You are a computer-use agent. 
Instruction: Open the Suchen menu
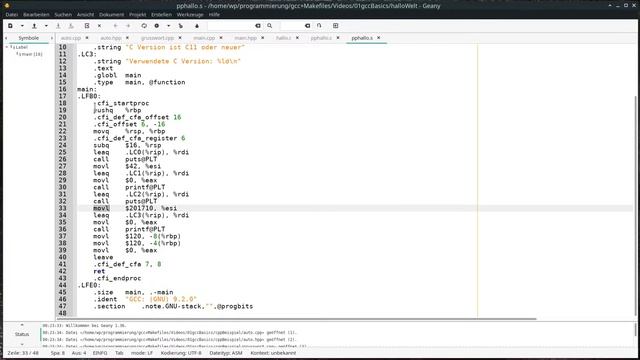click(x=63, y=14)
